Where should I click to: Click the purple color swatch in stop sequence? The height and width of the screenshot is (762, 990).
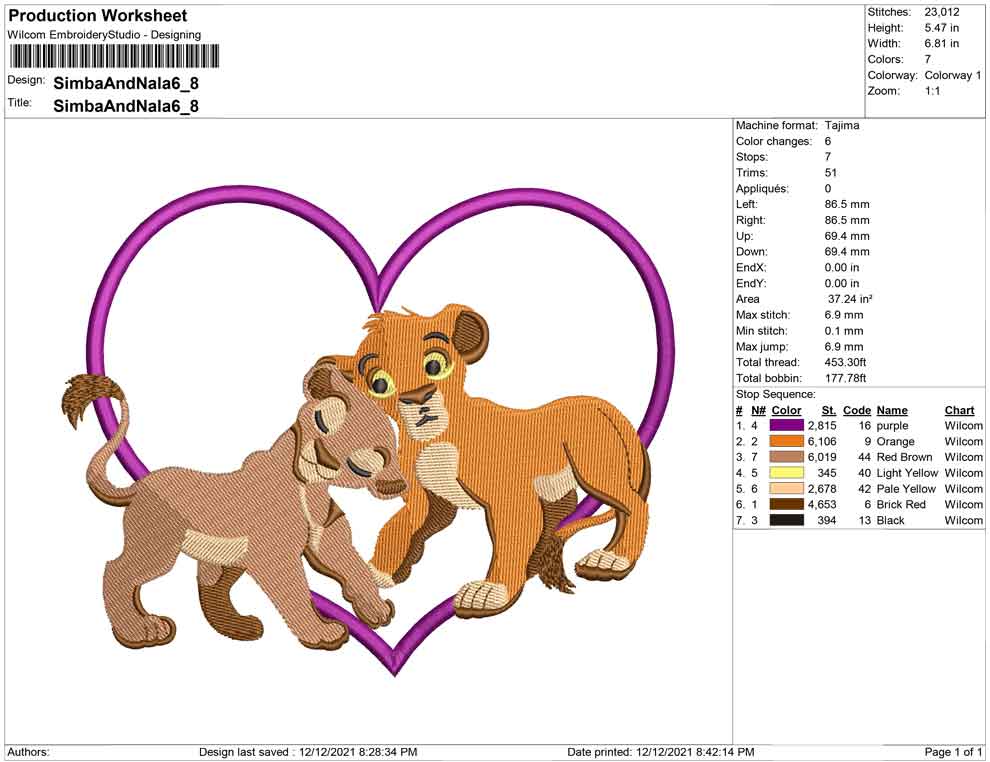[x=786, y=426]
